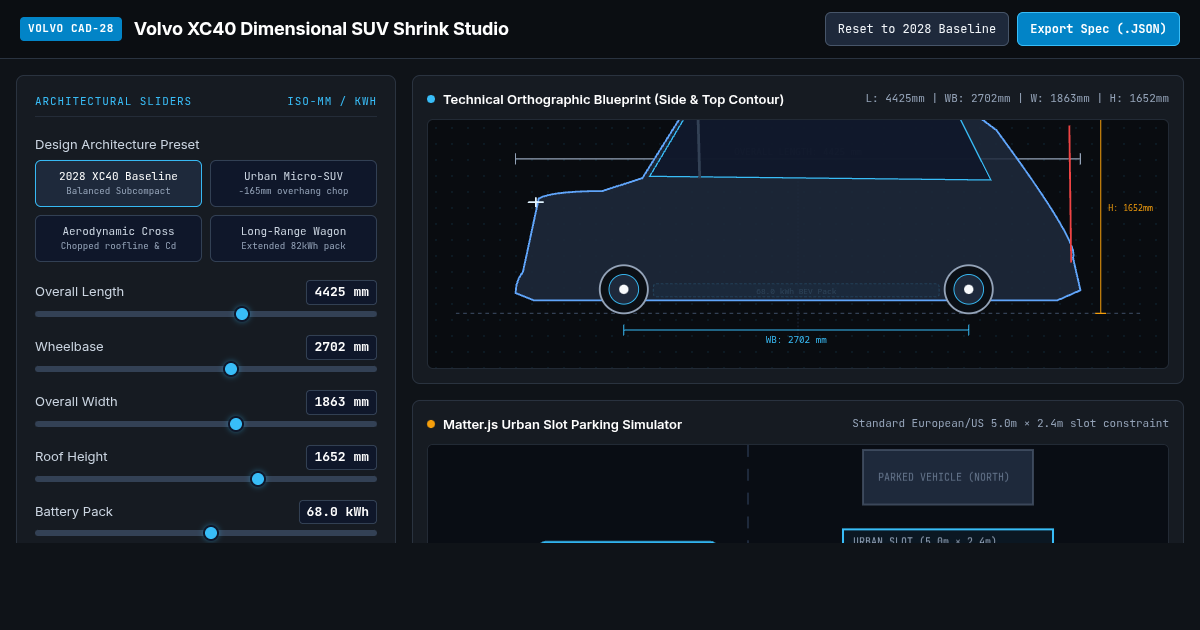Pick the Long-Range Wagon preset
1200x630 pixels.
coord(293,238)
